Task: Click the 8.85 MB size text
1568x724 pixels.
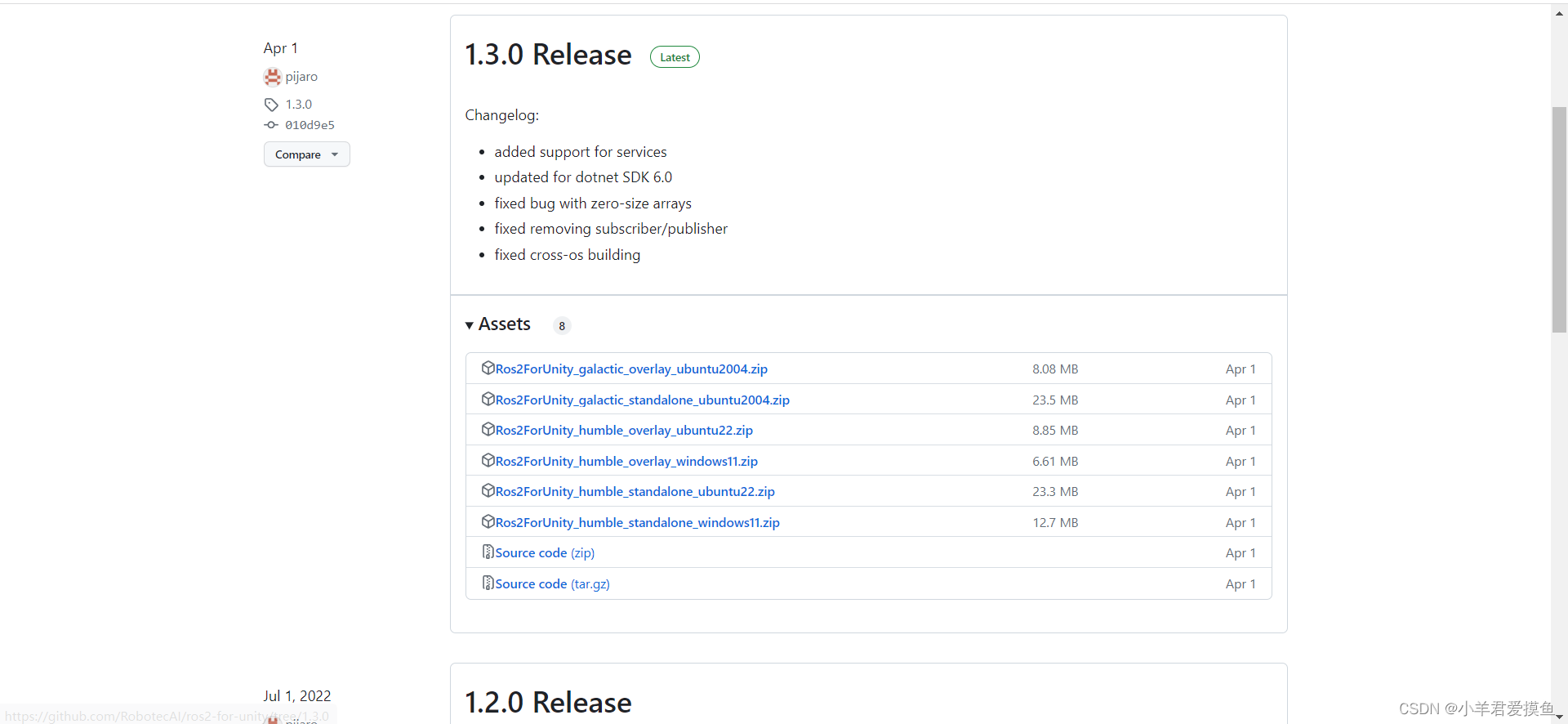Action: tap(1055, 431)
